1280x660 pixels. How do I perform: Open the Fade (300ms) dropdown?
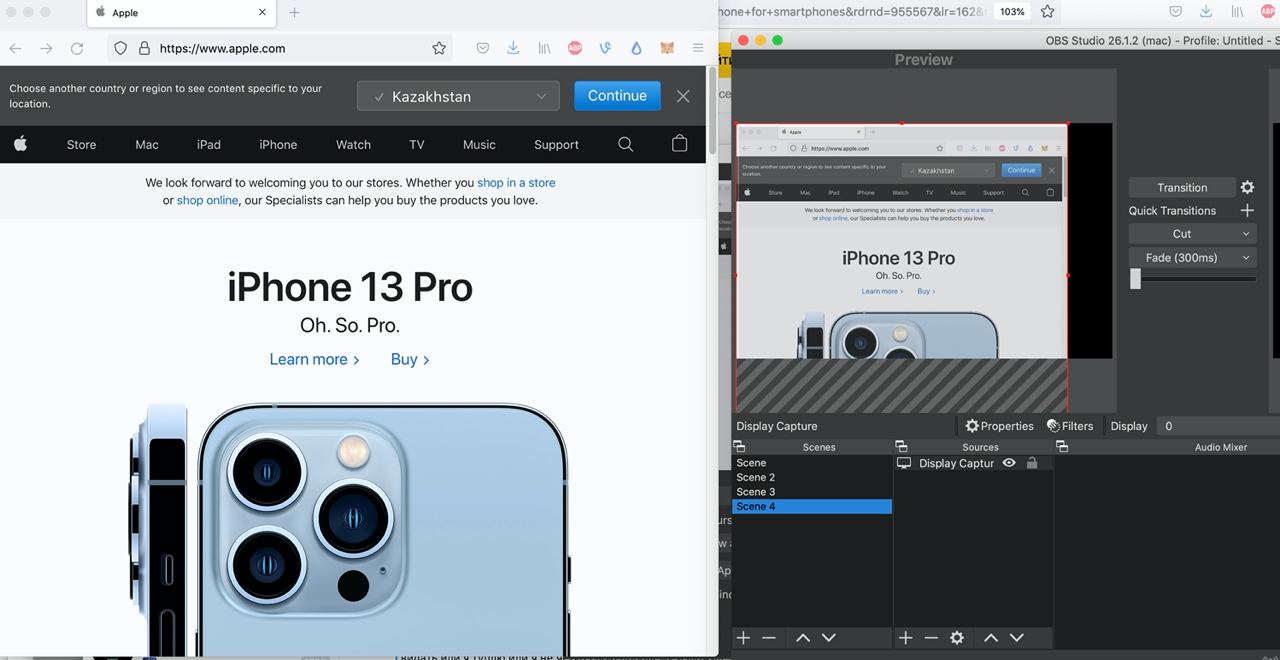tap(1192, 257)
